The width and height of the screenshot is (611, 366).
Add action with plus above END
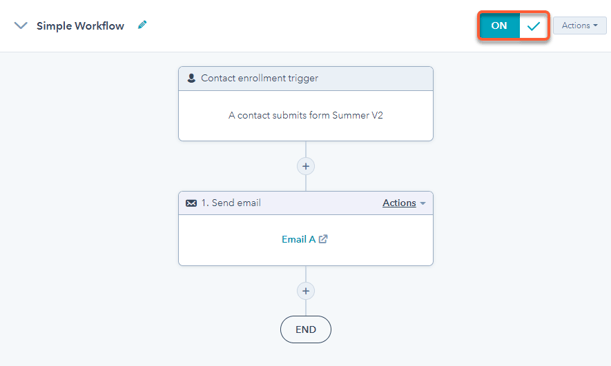306,291
